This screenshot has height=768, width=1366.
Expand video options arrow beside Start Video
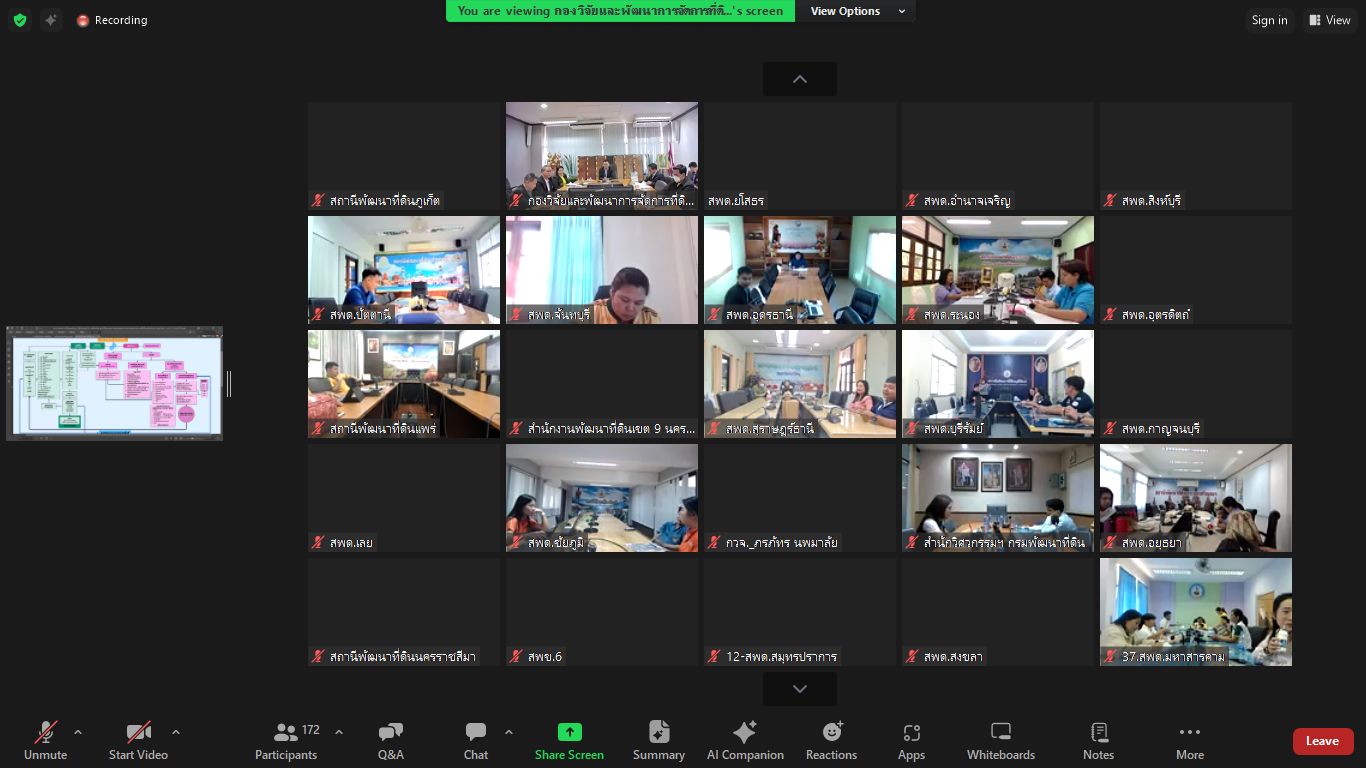(176, 732)
